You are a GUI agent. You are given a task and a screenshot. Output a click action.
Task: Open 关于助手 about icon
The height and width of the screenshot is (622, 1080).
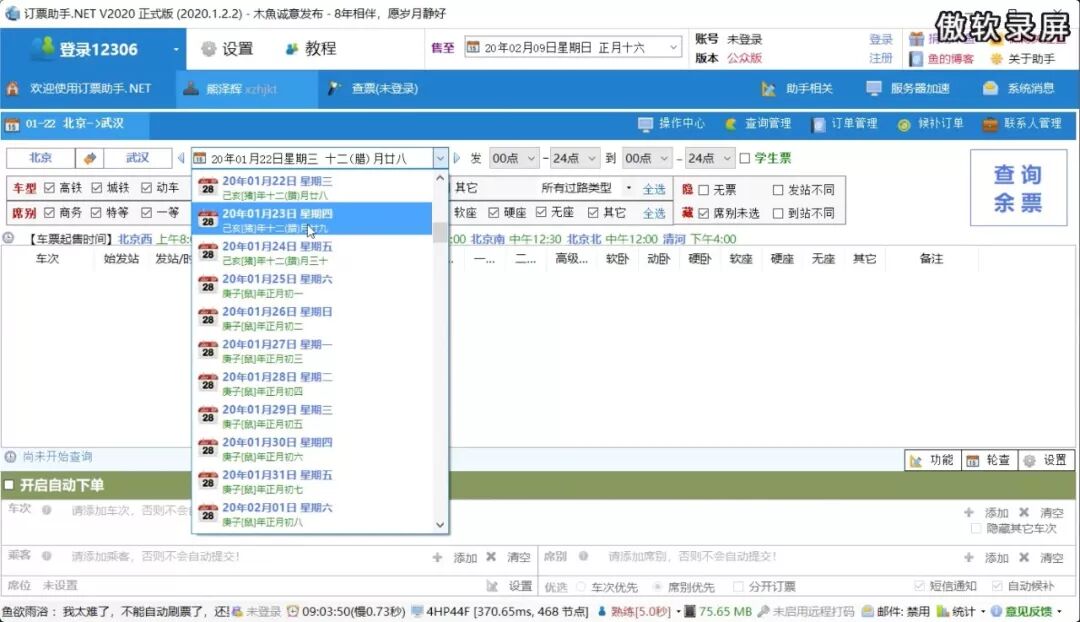click(996, 59)
